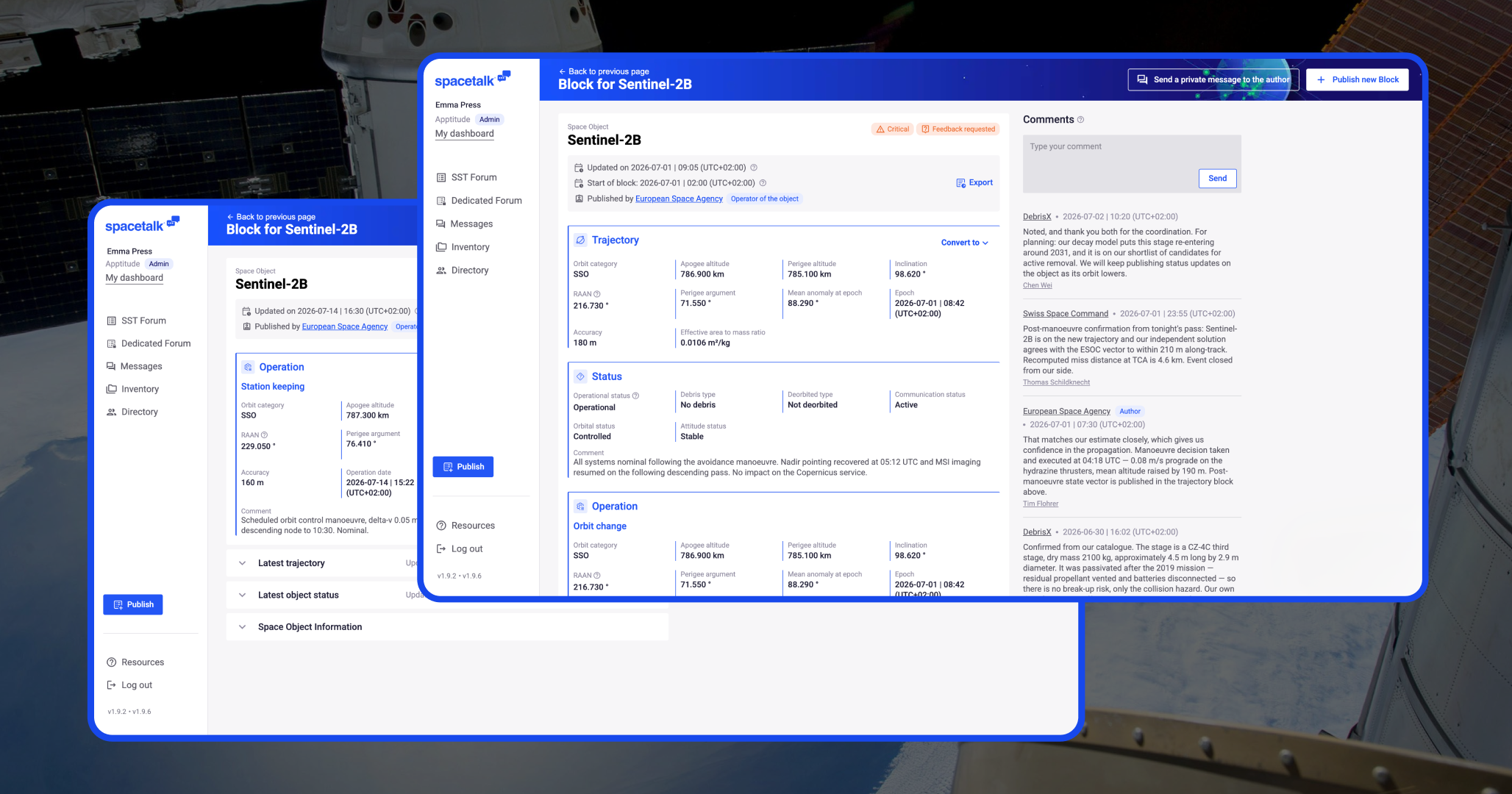
Task: Click info icon beside RAAN in Trajectory
Action: pyautogui.click(x=597, y=294)
